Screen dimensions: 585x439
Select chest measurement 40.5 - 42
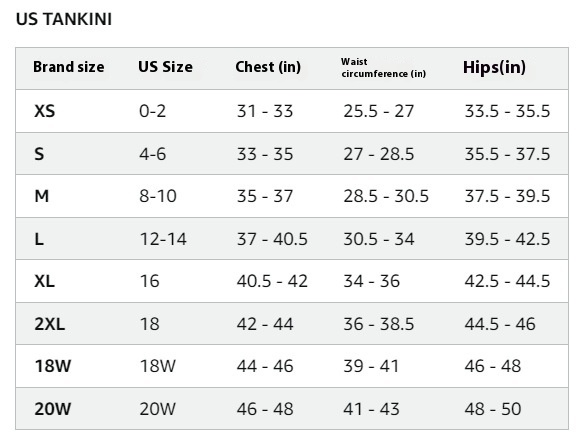point(272,281)
